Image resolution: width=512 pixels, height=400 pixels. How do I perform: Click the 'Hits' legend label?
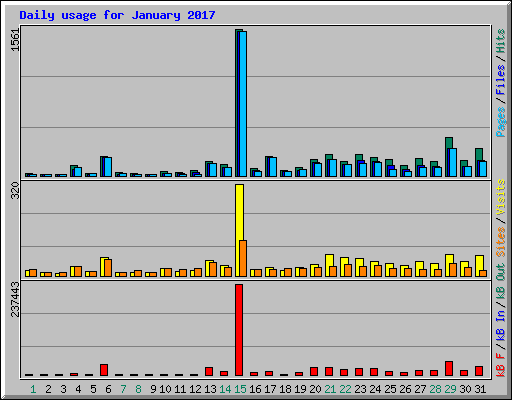pyautogui.click(x=501, y=41)
